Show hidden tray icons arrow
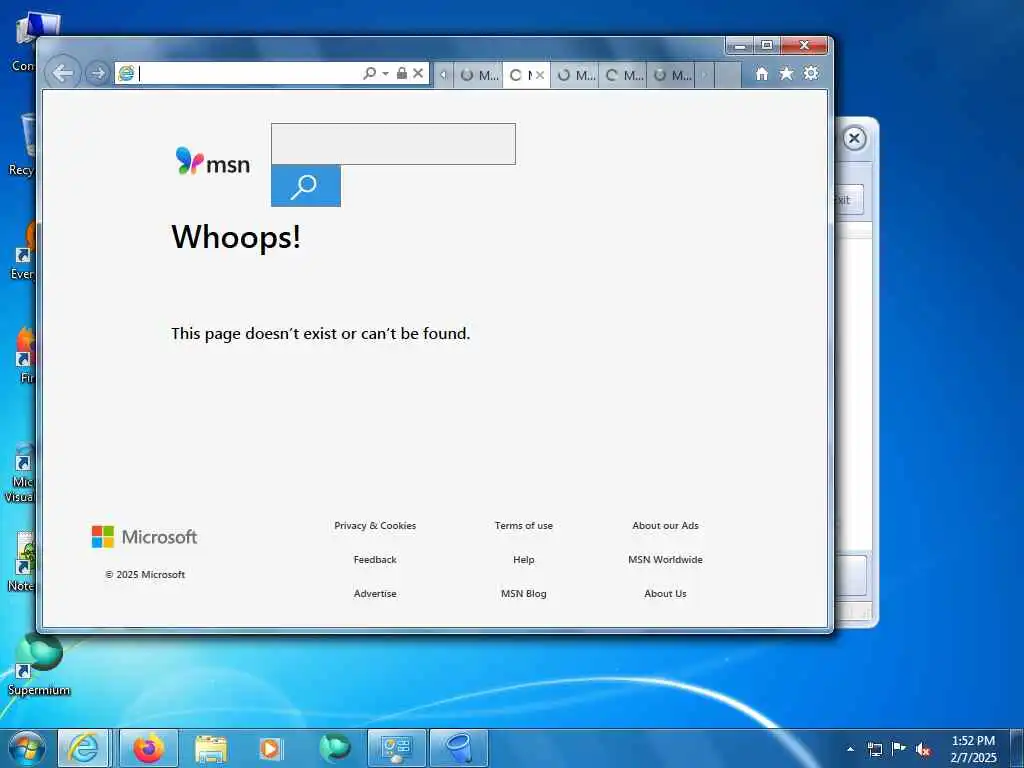The height and width of the screenshot is (768, 1024). 850,749
